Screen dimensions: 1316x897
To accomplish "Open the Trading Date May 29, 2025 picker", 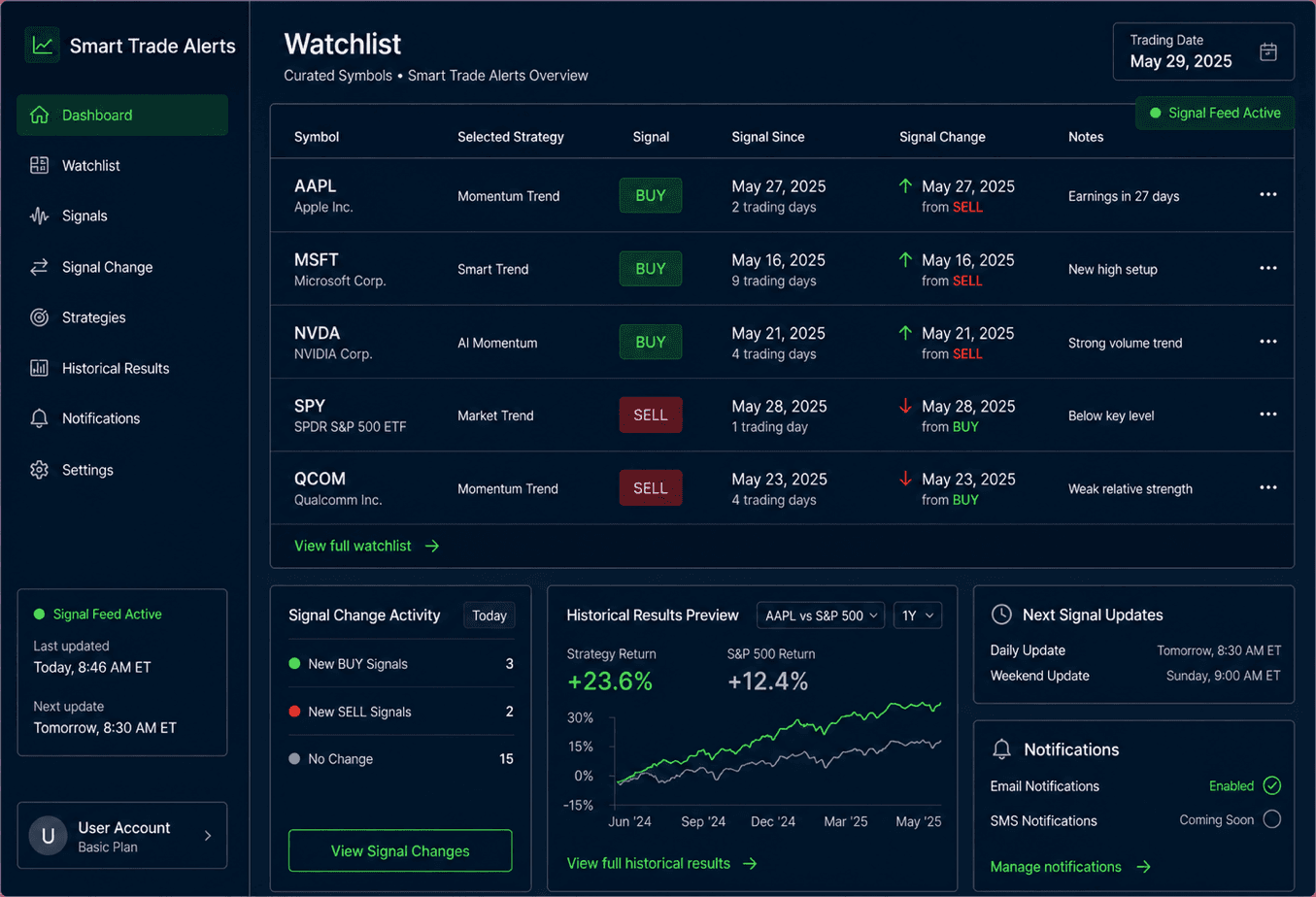I will tap(1203, 51).
